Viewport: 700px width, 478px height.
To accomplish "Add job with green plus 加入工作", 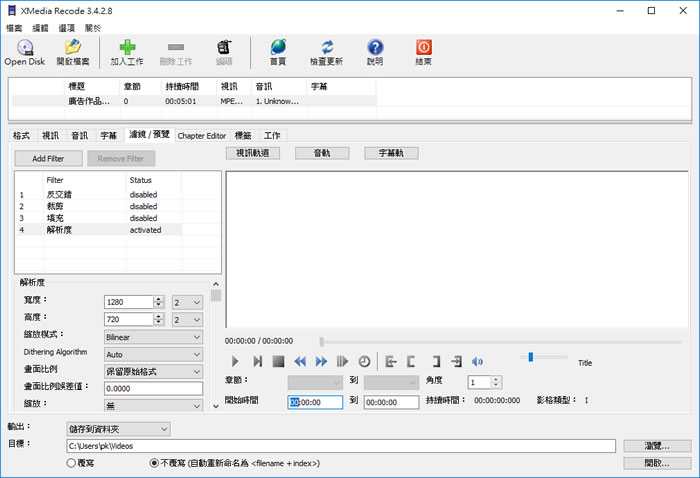I will pos(127,53).
